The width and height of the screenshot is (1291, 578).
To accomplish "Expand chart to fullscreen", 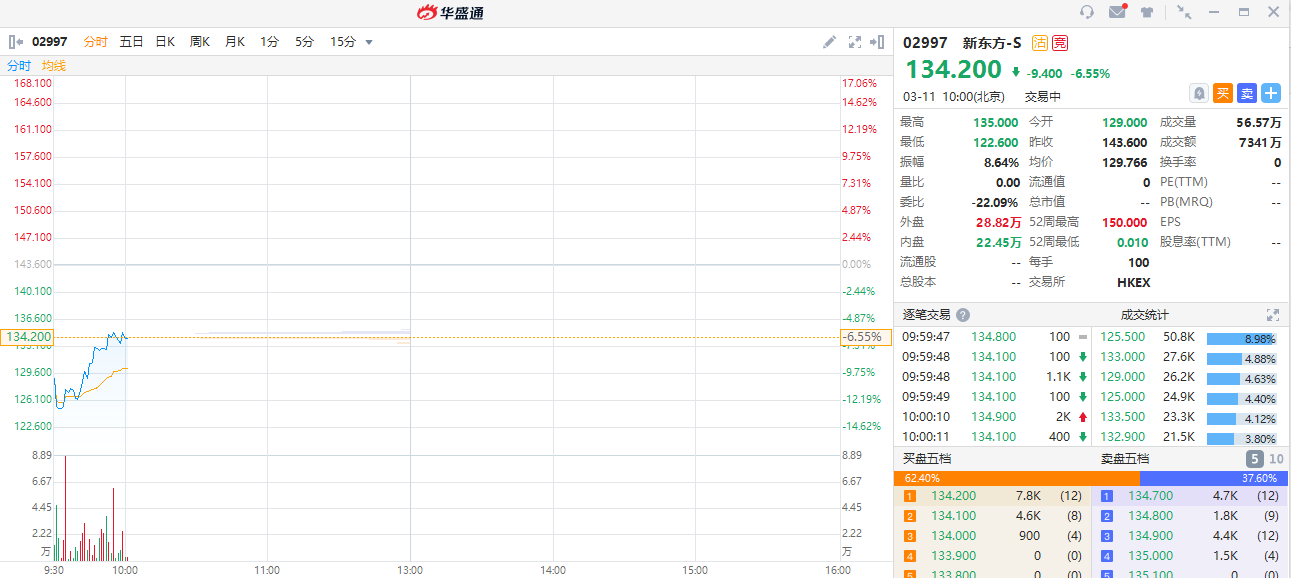I will [854, 42].
